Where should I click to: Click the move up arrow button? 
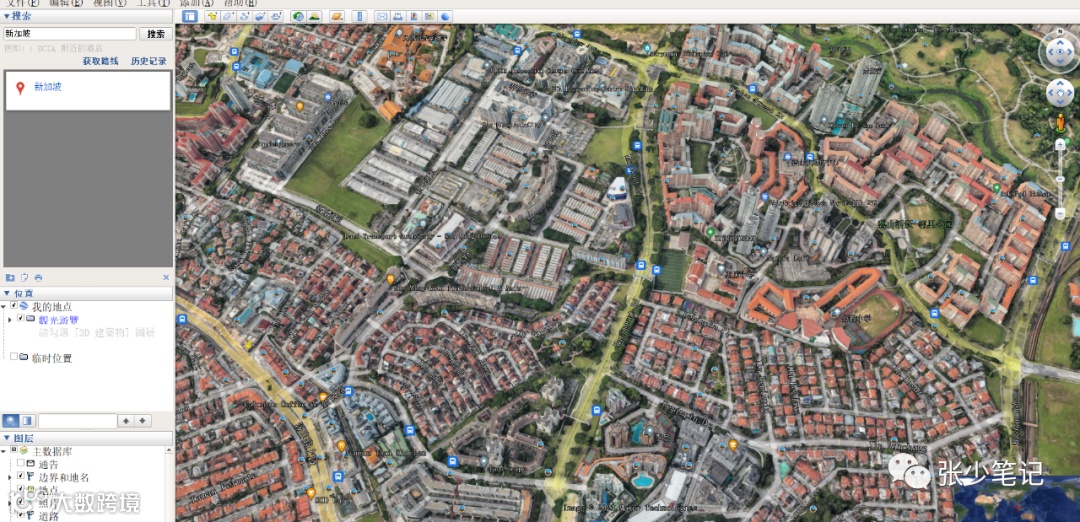point(127,421)
